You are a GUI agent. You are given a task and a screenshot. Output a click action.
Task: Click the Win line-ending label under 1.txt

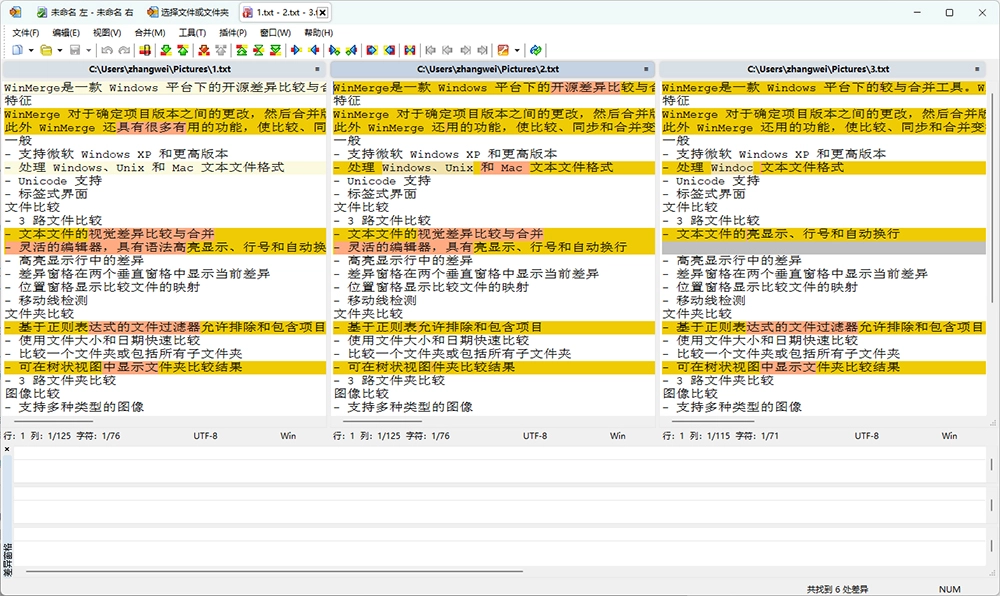[288, 436]
